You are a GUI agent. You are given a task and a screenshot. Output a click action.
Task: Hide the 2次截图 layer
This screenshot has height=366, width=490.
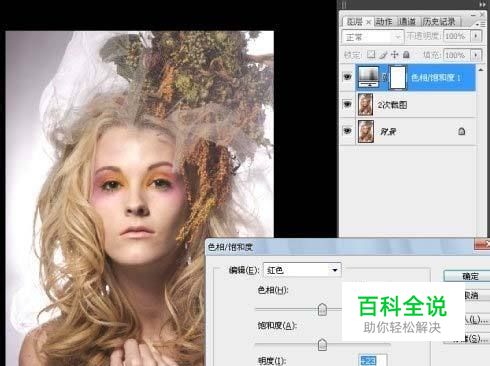pos(347,105)
